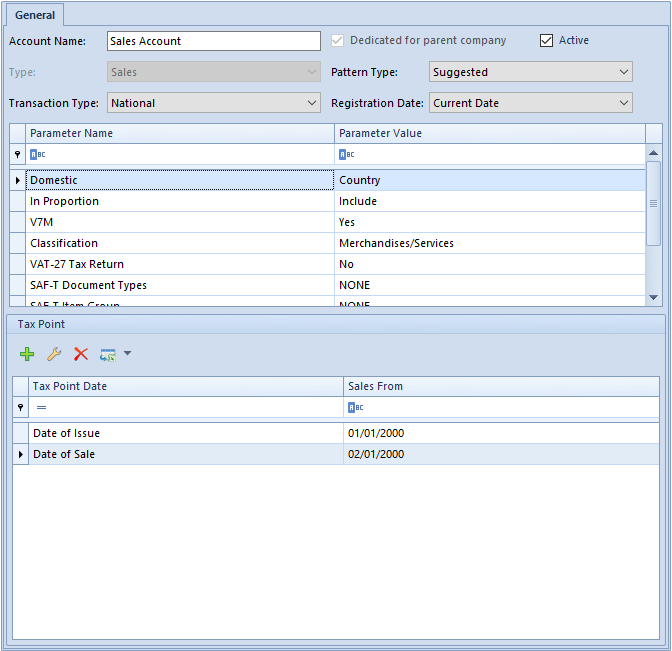
Task: Click the Sales From column header
Action: point(501,386)
